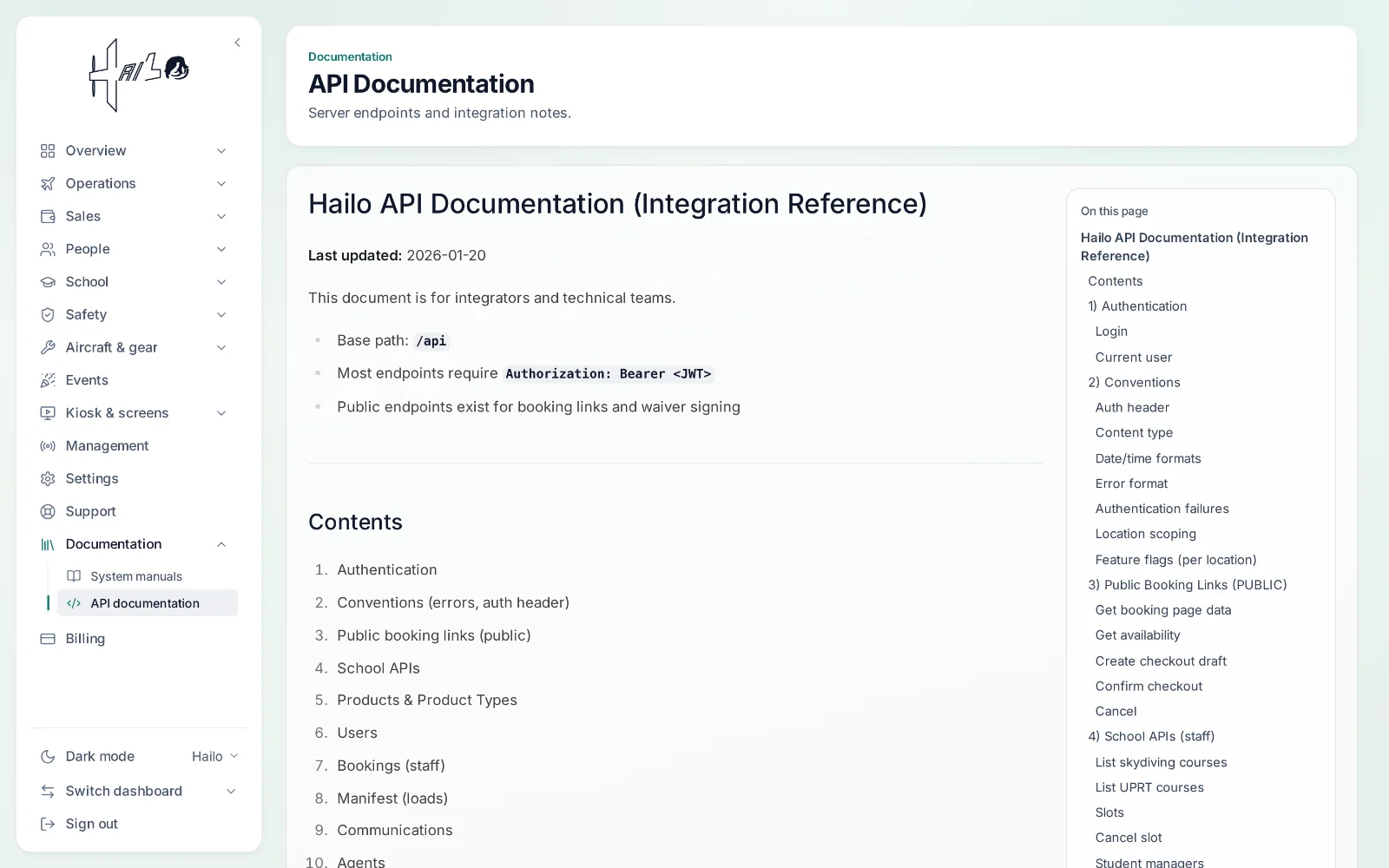This screenshot has width=1389, height=868.
Task: Click the Safety shield icon
Action: pyautogui.click(x=48, y=315)
